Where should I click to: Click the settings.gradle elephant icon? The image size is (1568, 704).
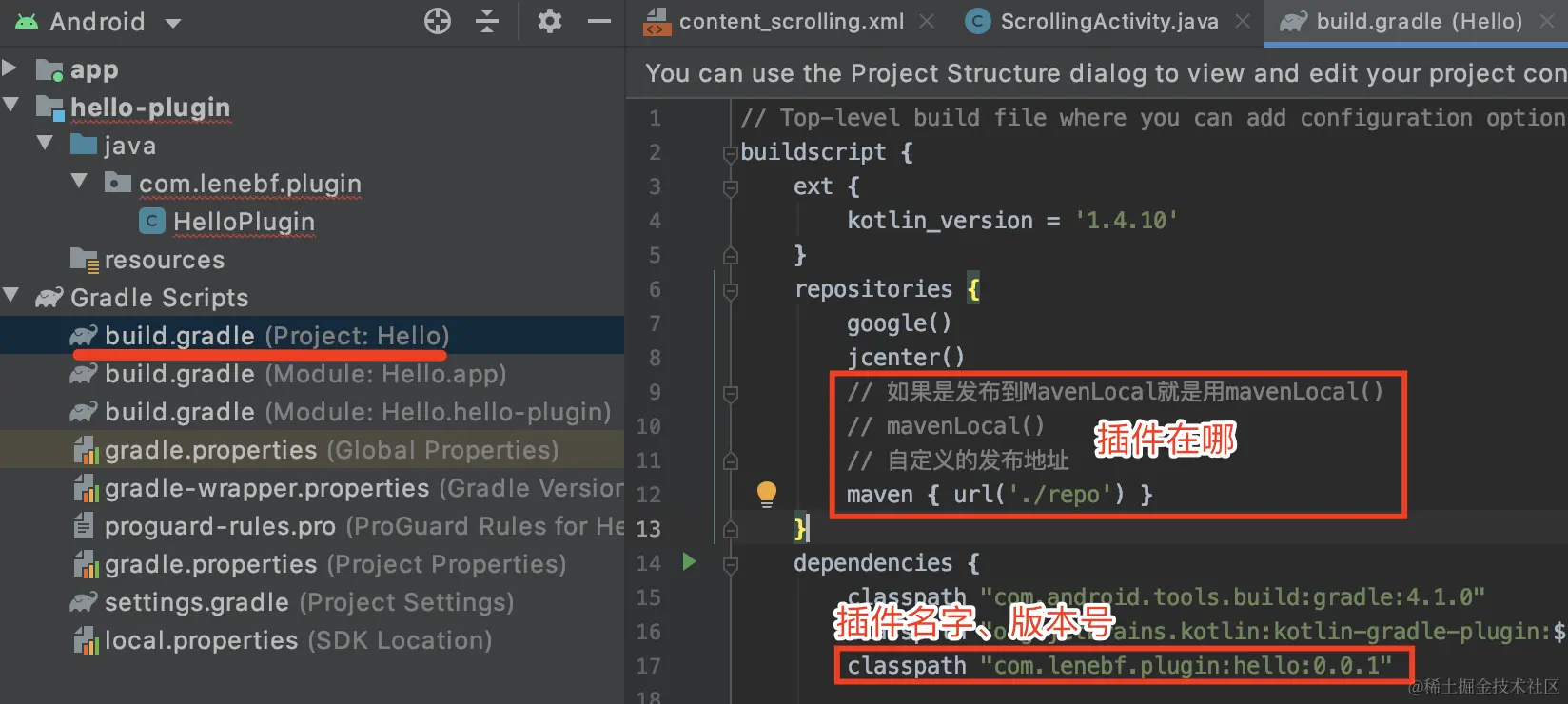tap(84, 602)
